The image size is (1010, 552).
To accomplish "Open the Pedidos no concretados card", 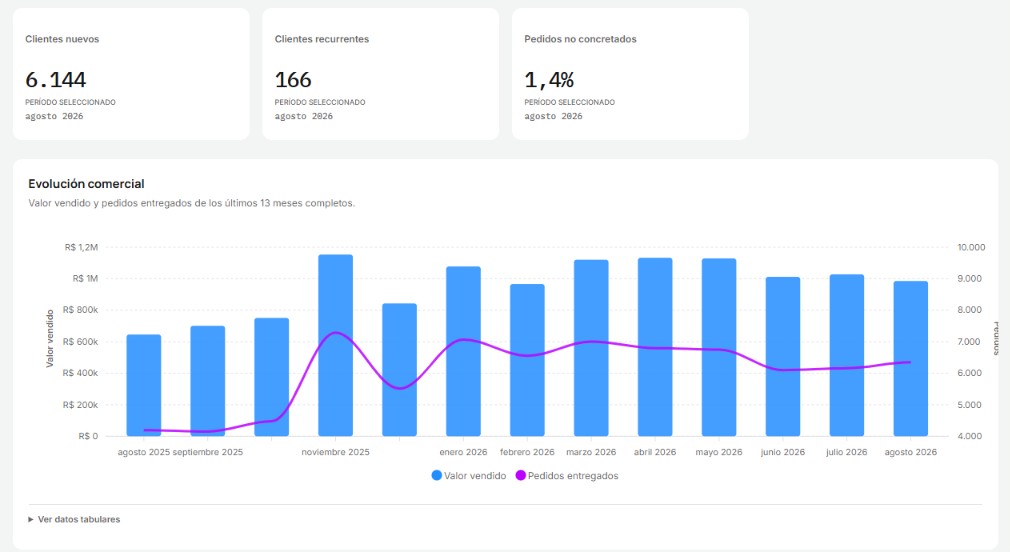I will tap(630, 74).
